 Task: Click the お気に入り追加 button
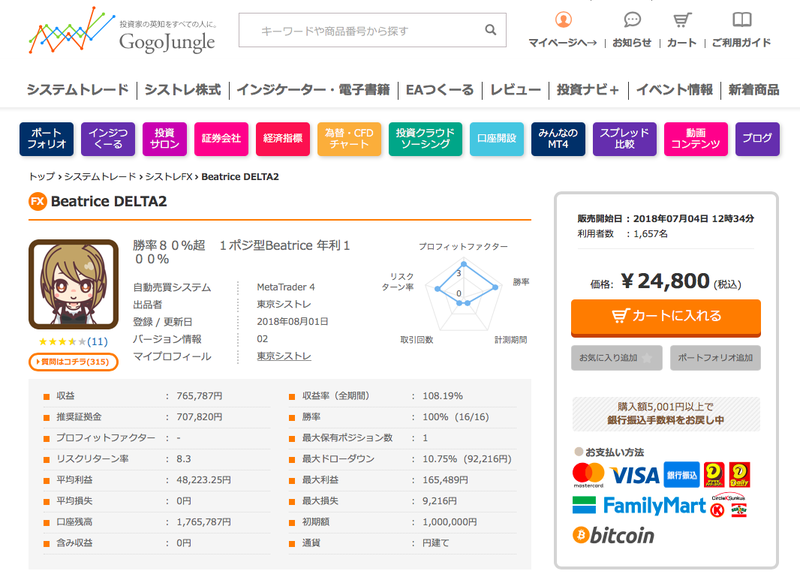617,358
